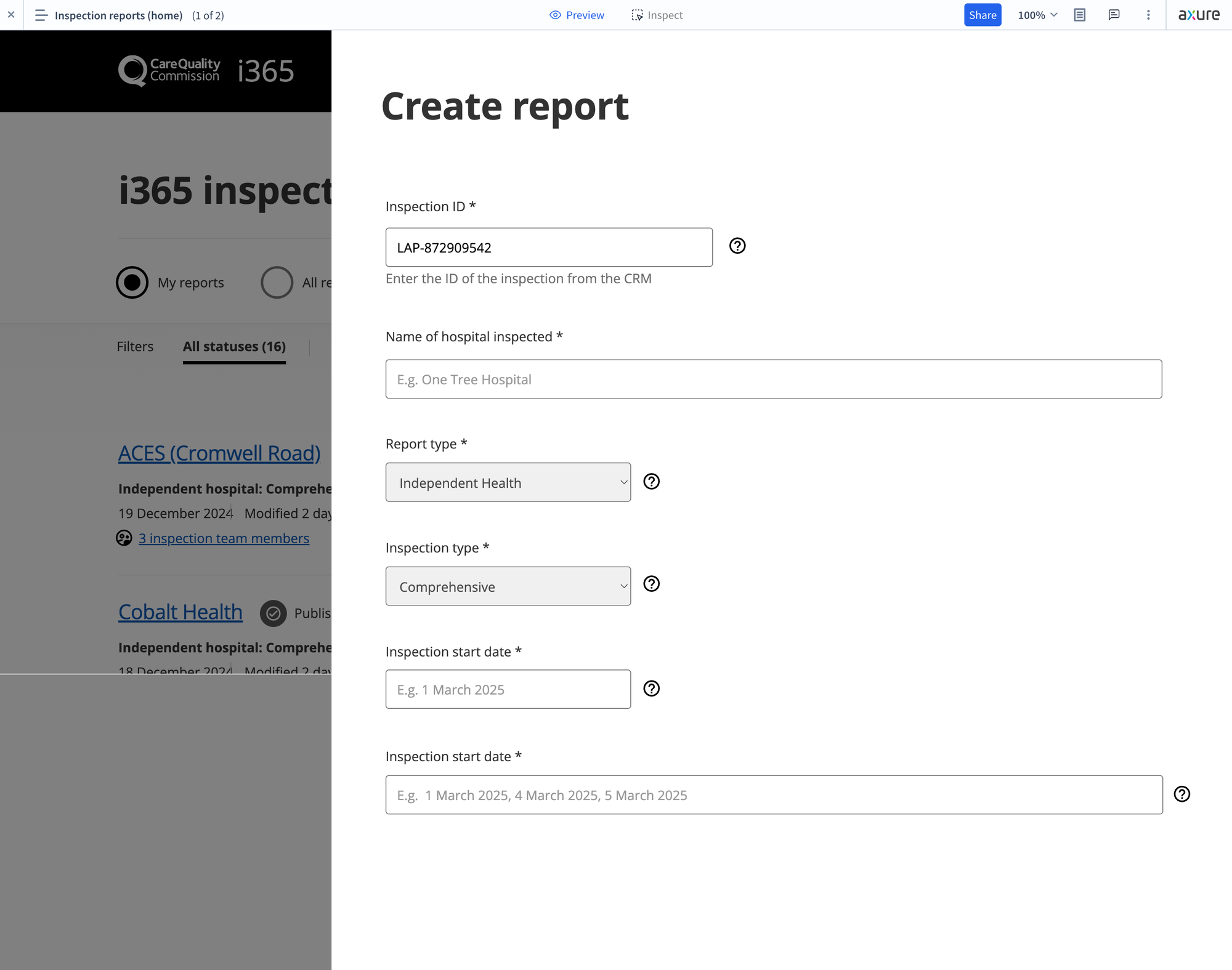Screen dimensions: 1232x970
Task: Click help icon beside multiple dates field
Action: coord(1181,794)
